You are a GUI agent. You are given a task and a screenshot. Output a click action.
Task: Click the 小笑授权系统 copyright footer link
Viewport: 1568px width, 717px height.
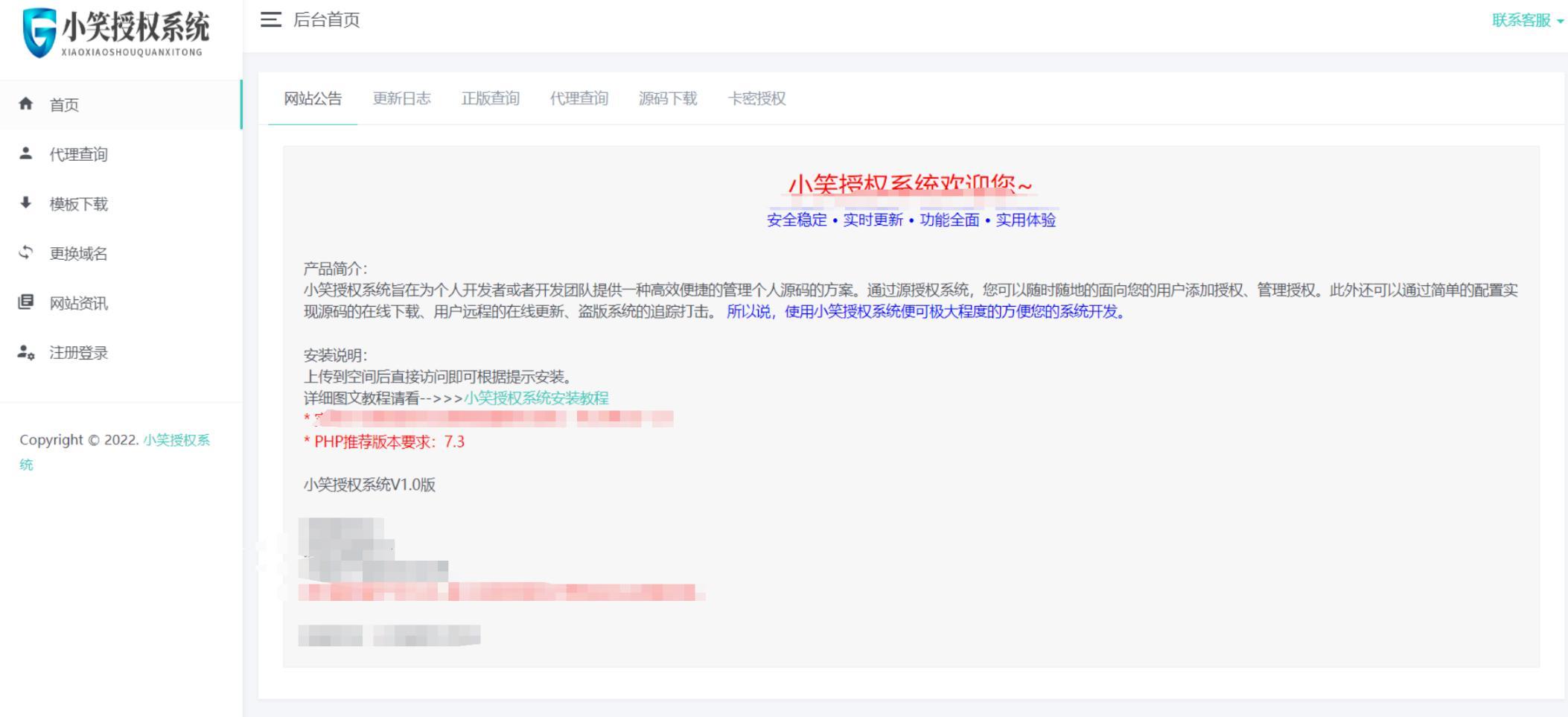pos(115,452)
